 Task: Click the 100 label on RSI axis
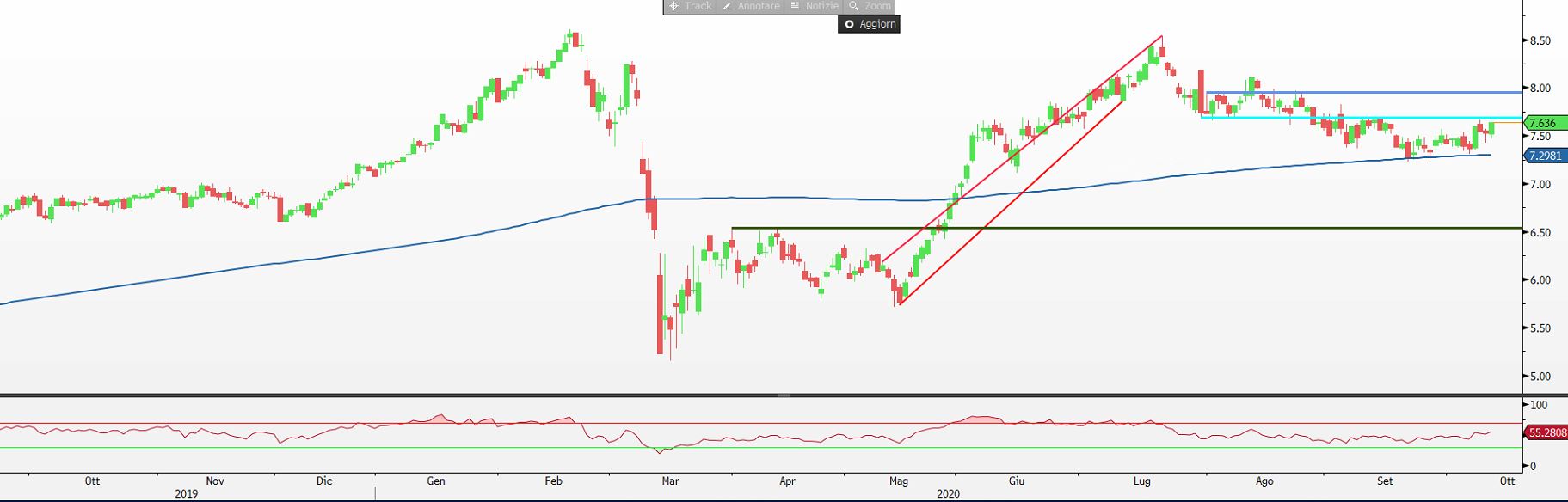click(1539, 405)
